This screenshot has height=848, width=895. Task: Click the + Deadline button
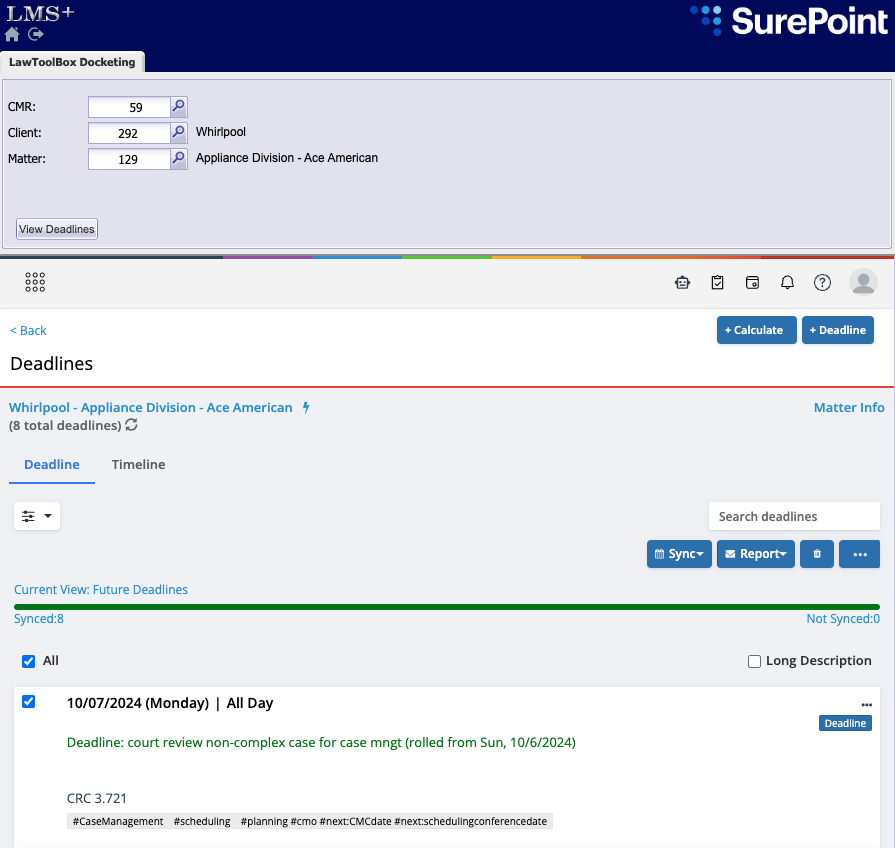(838, 330)
